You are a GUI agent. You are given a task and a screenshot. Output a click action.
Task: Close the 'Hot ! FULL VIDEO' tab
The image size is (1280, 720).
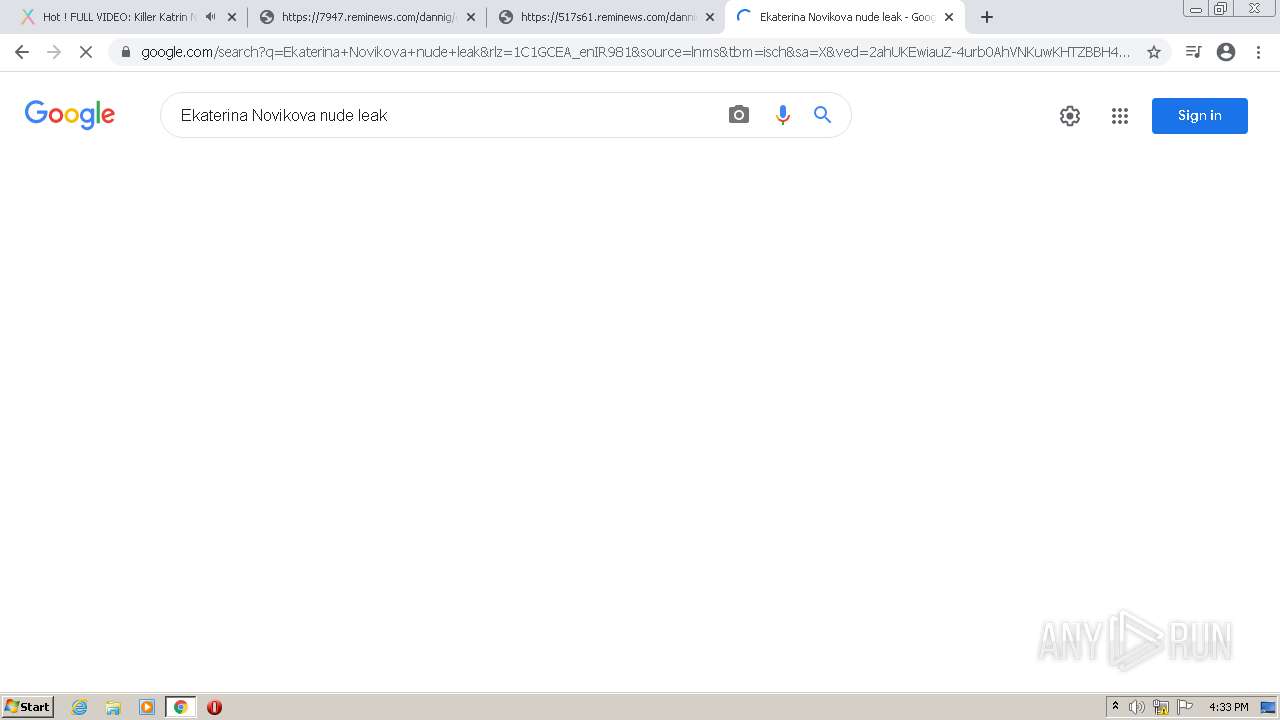232,17
